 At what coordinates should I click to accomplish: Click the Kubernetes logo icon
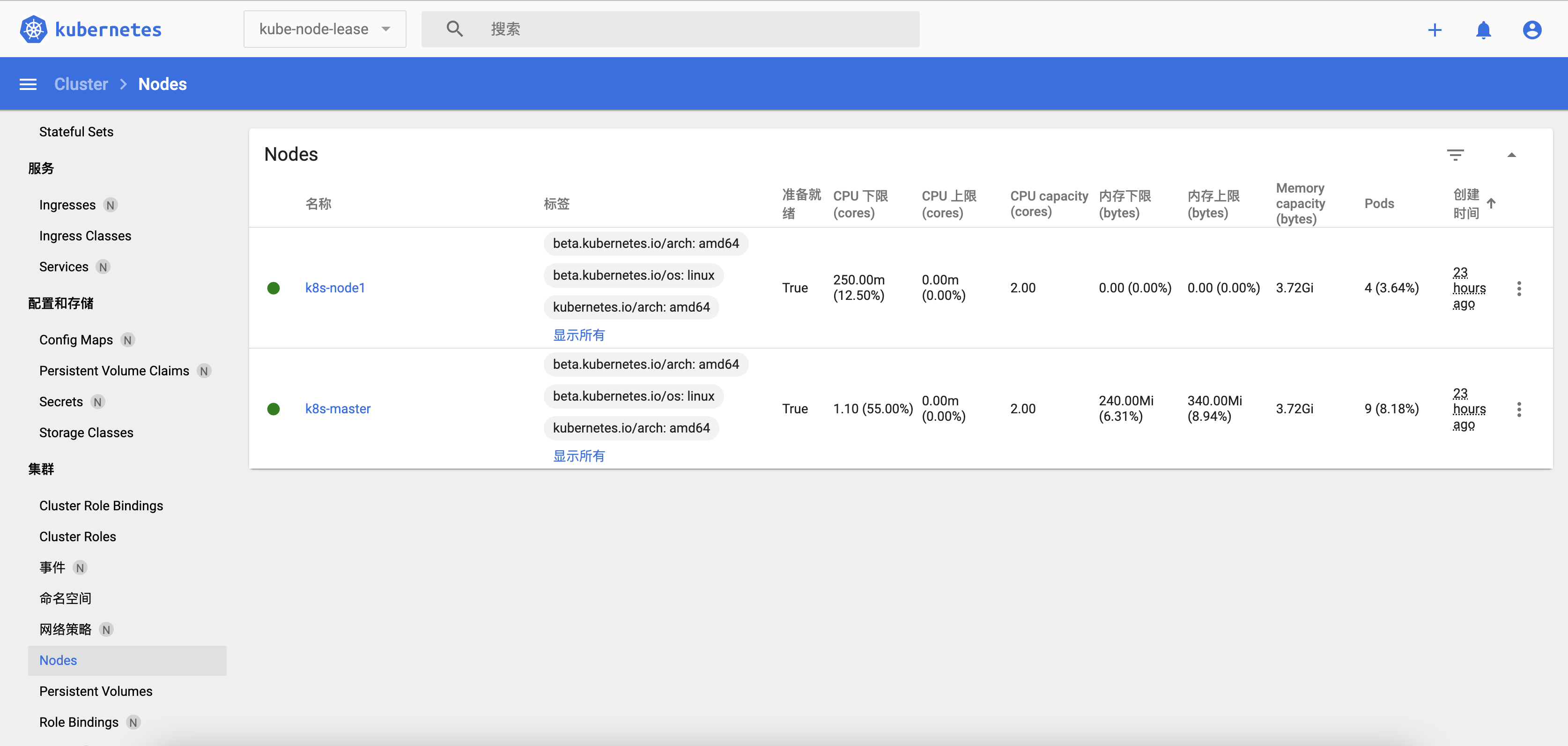point(33,29)
